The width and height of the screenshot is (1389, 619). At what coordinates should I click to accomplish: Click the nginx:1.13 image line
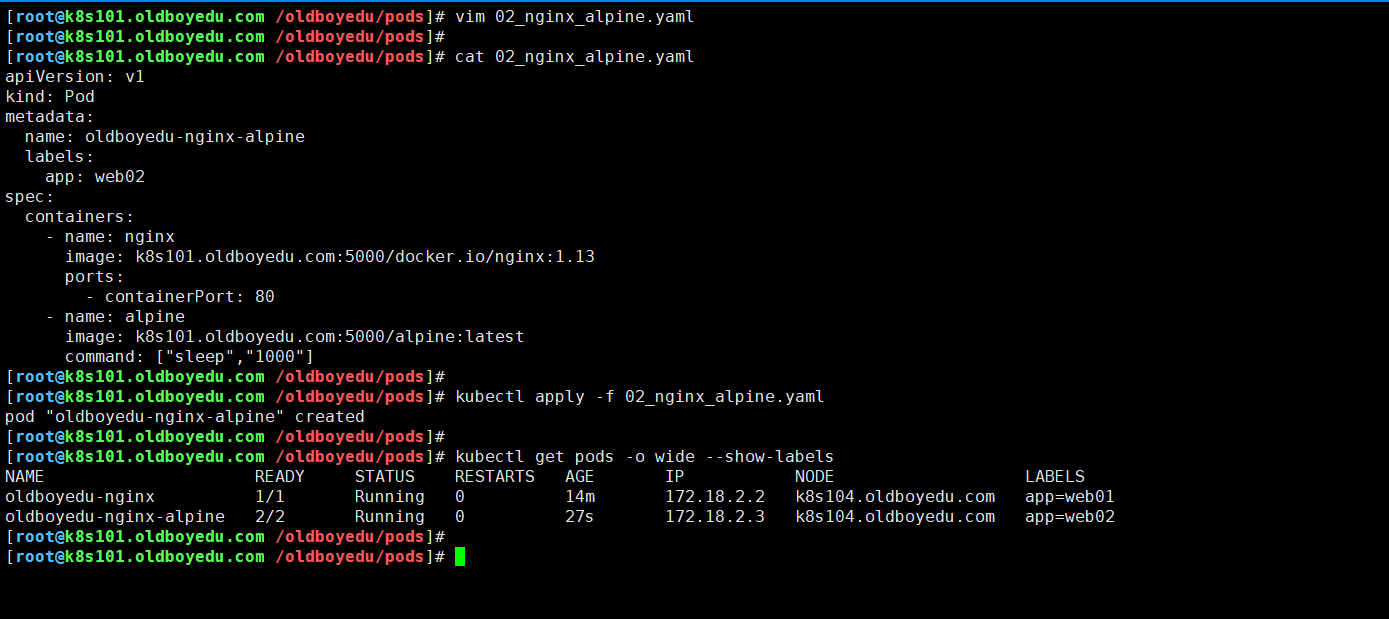pos(330,256)
